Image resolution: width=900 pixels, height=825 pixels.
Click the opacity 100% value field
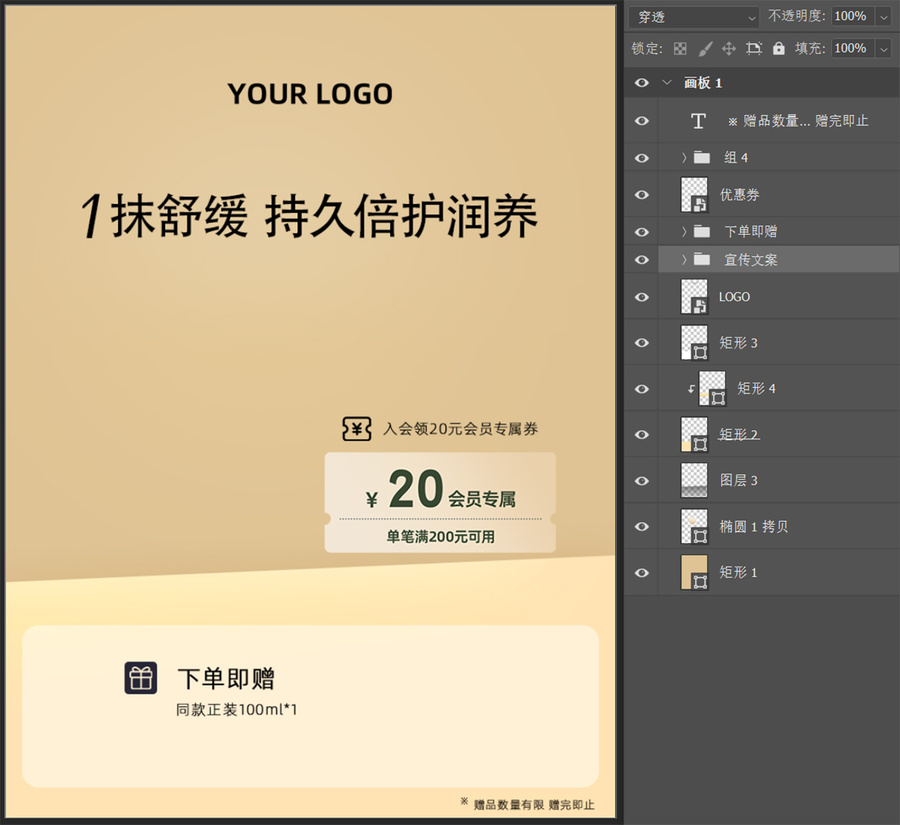coord(853,17)
